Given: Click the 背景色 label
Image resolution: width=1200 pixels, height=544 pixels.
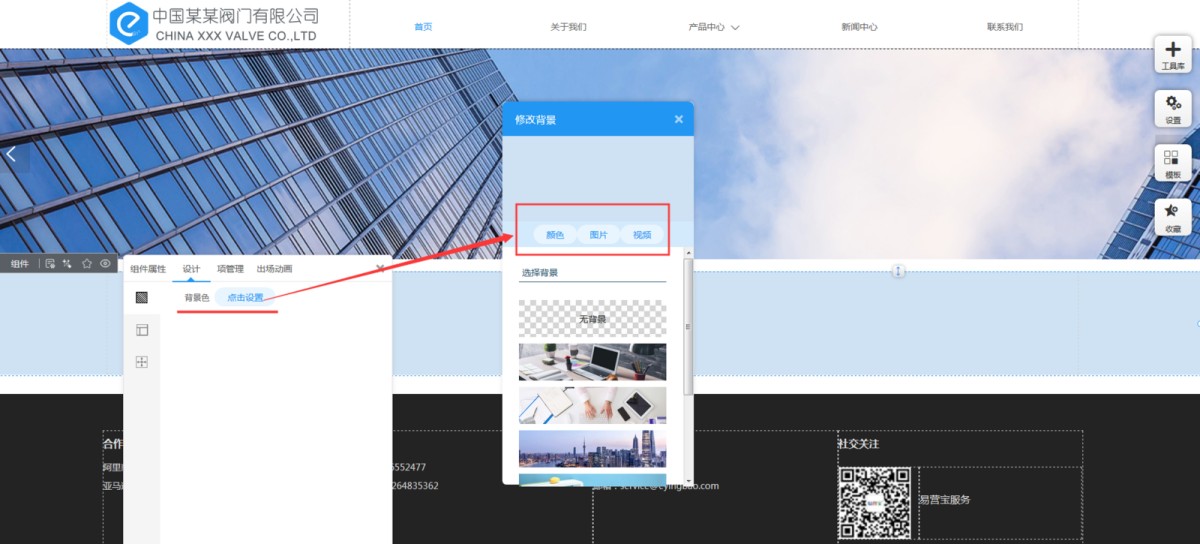Looking at the screenshot, I should pyautogui.click(x=197, y=298).
